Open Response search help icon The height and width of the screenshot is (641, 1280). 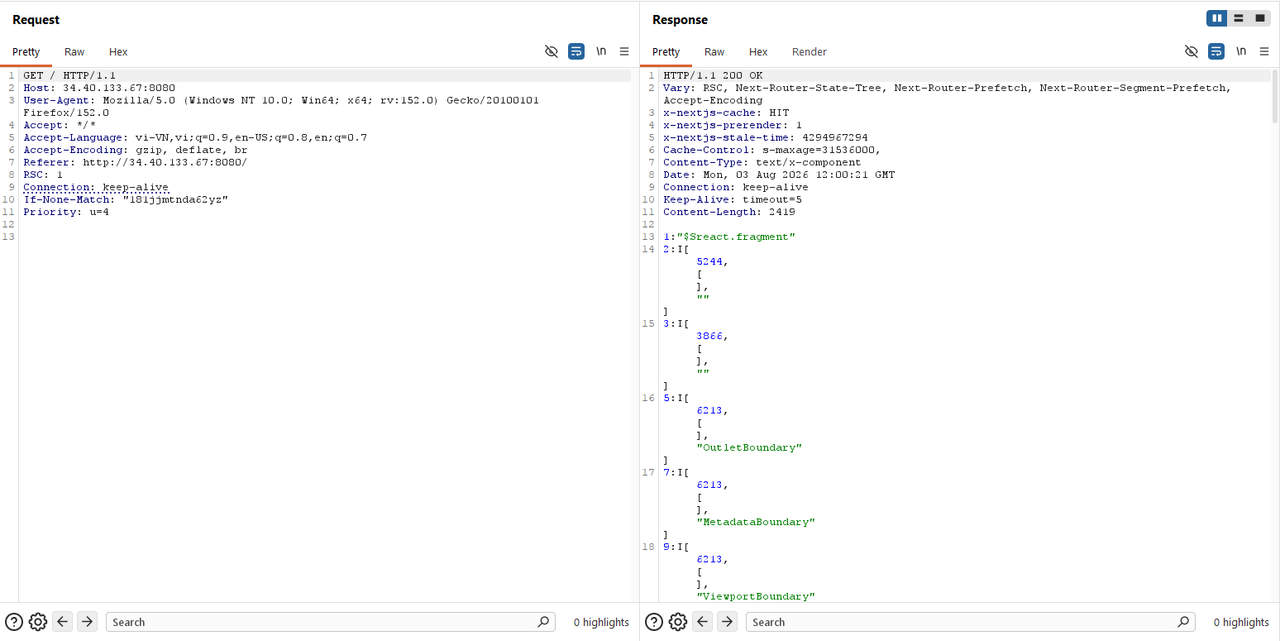(654, 622)
